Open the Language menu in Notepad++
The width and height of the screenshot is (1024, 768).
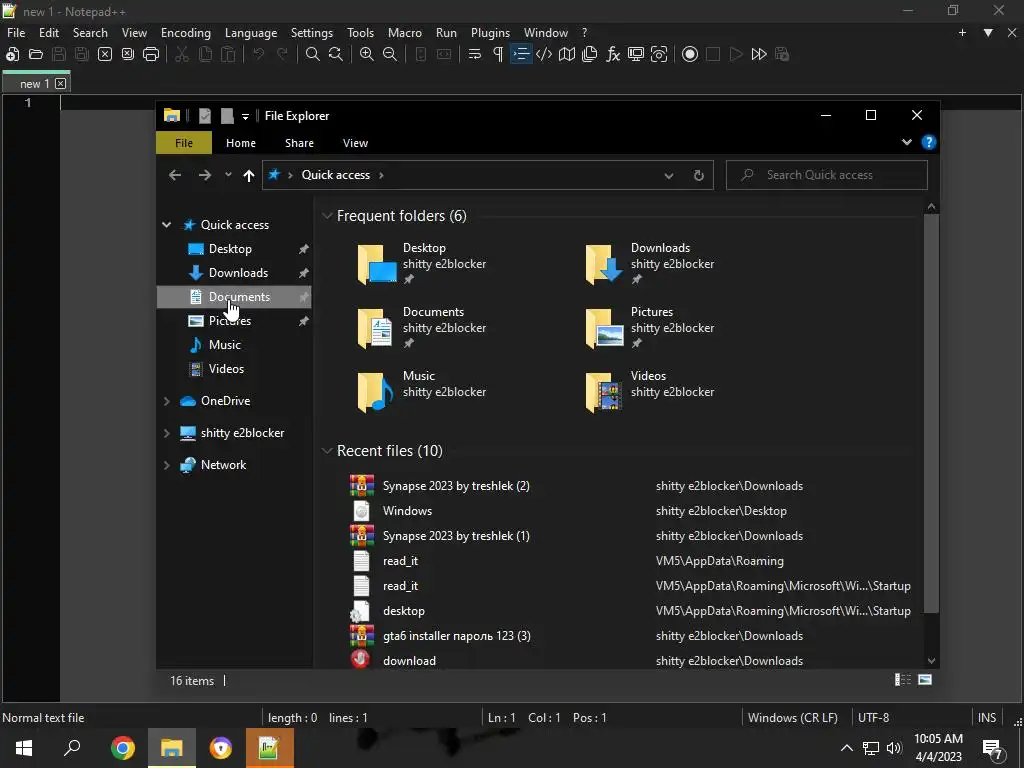[251, 33]
